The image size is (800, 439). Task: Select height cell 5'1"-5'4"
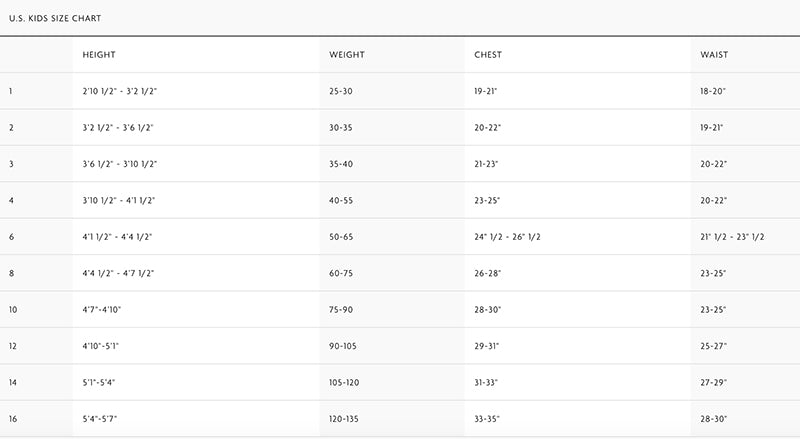pos(100,381)
